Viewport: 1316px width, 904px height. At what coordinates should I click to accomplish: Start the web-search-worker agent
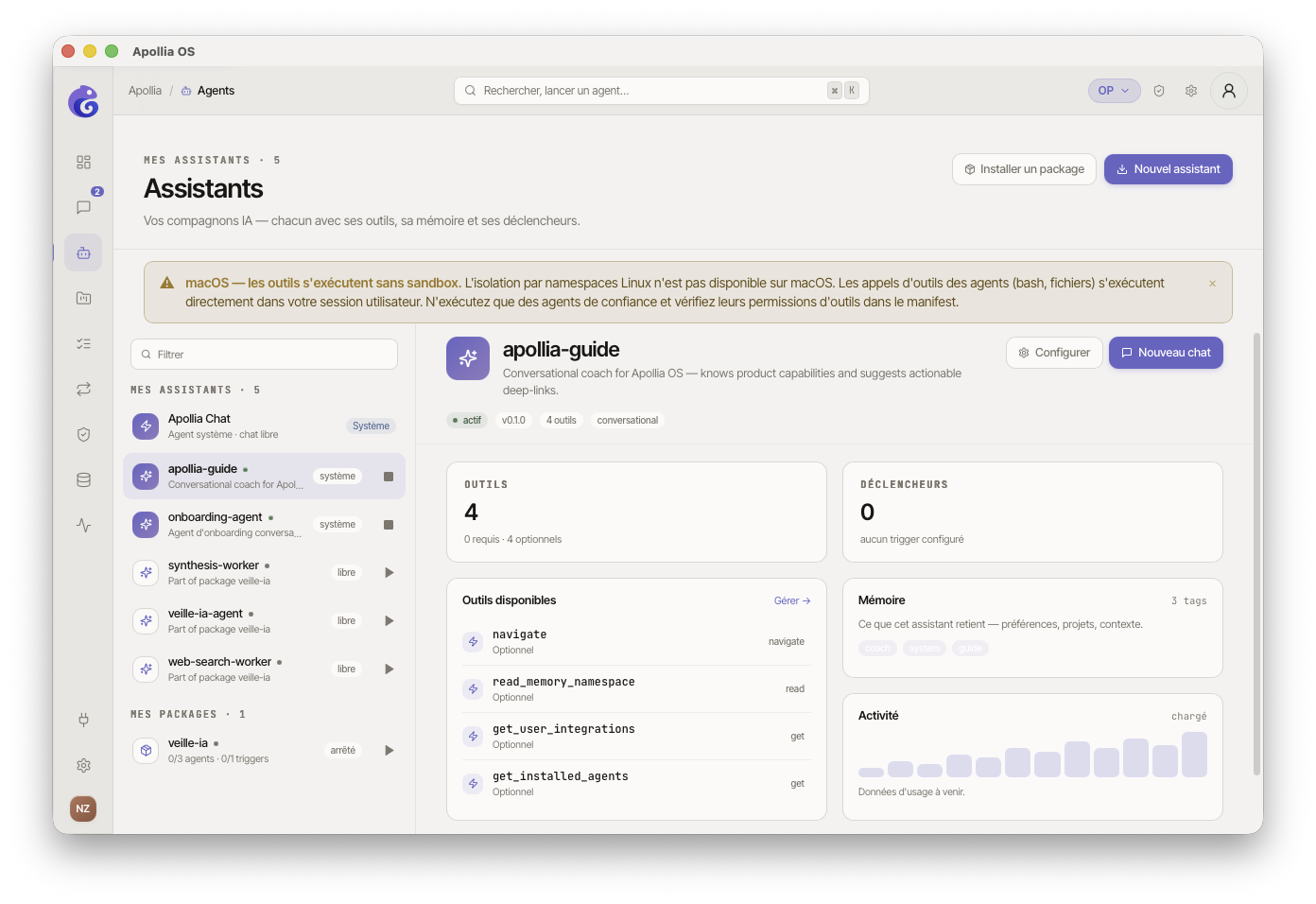pos(389,669)
